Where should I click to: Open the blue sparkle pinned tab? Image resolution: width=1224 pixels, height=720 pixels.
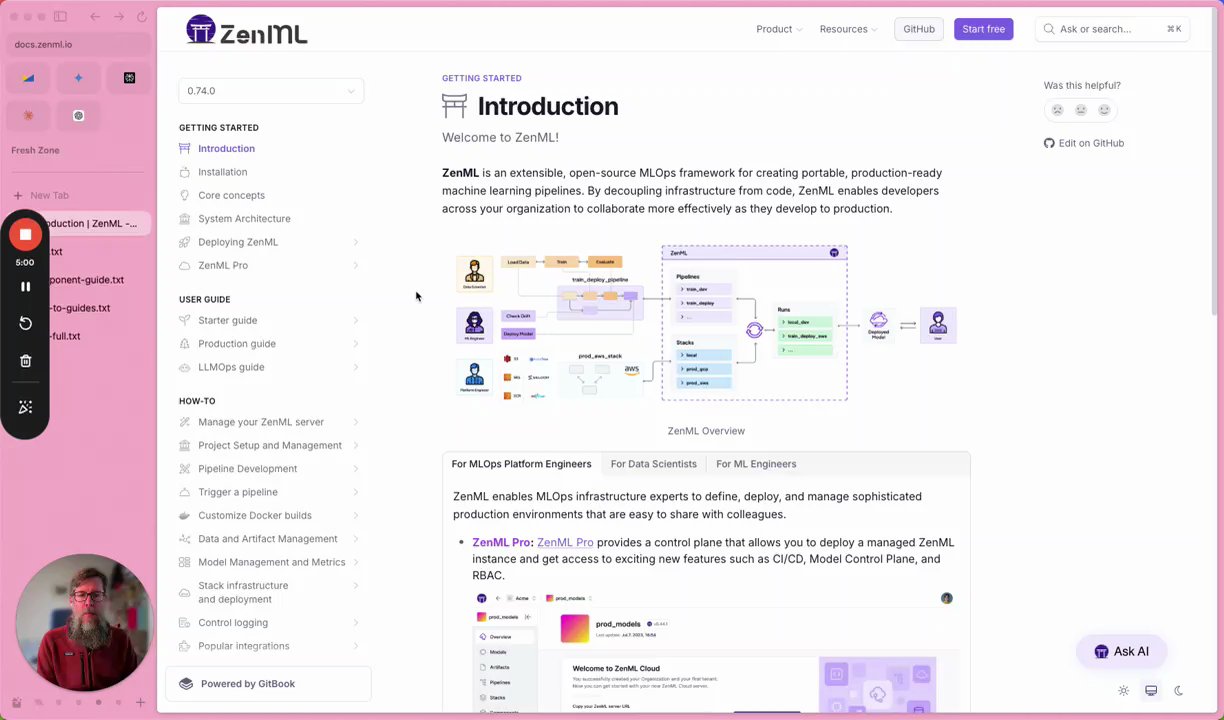tap(78, 78)
